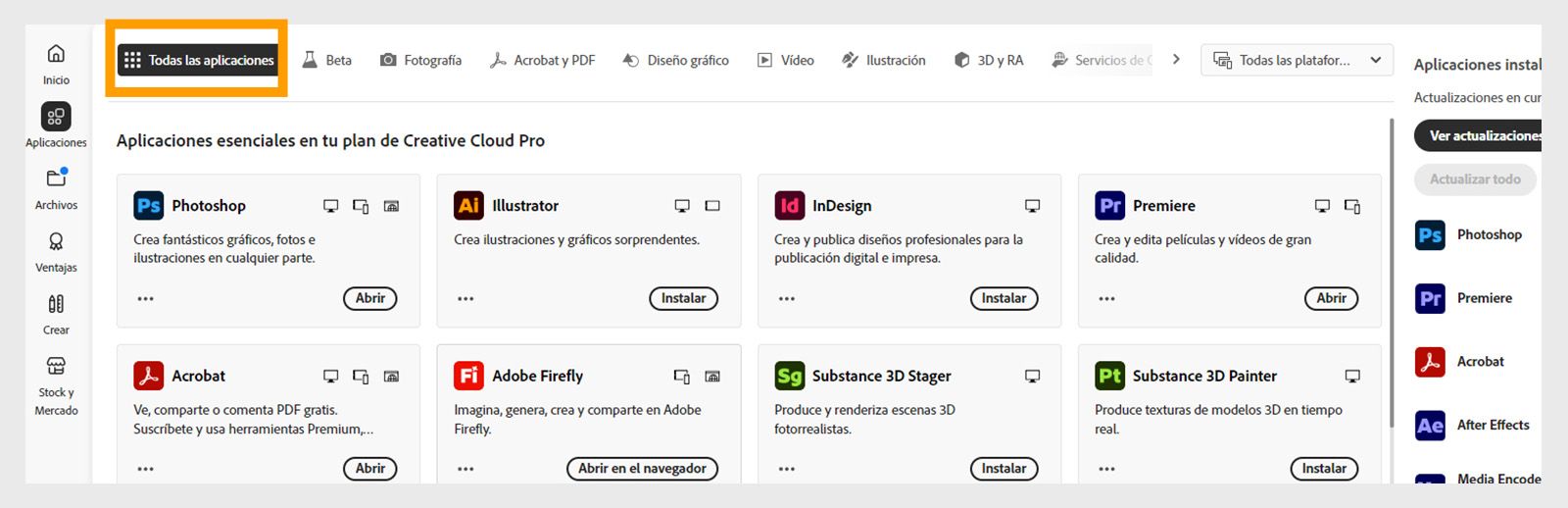Switch to the Beta tab
Screen dimensions: 1568x508
[327, 60]
